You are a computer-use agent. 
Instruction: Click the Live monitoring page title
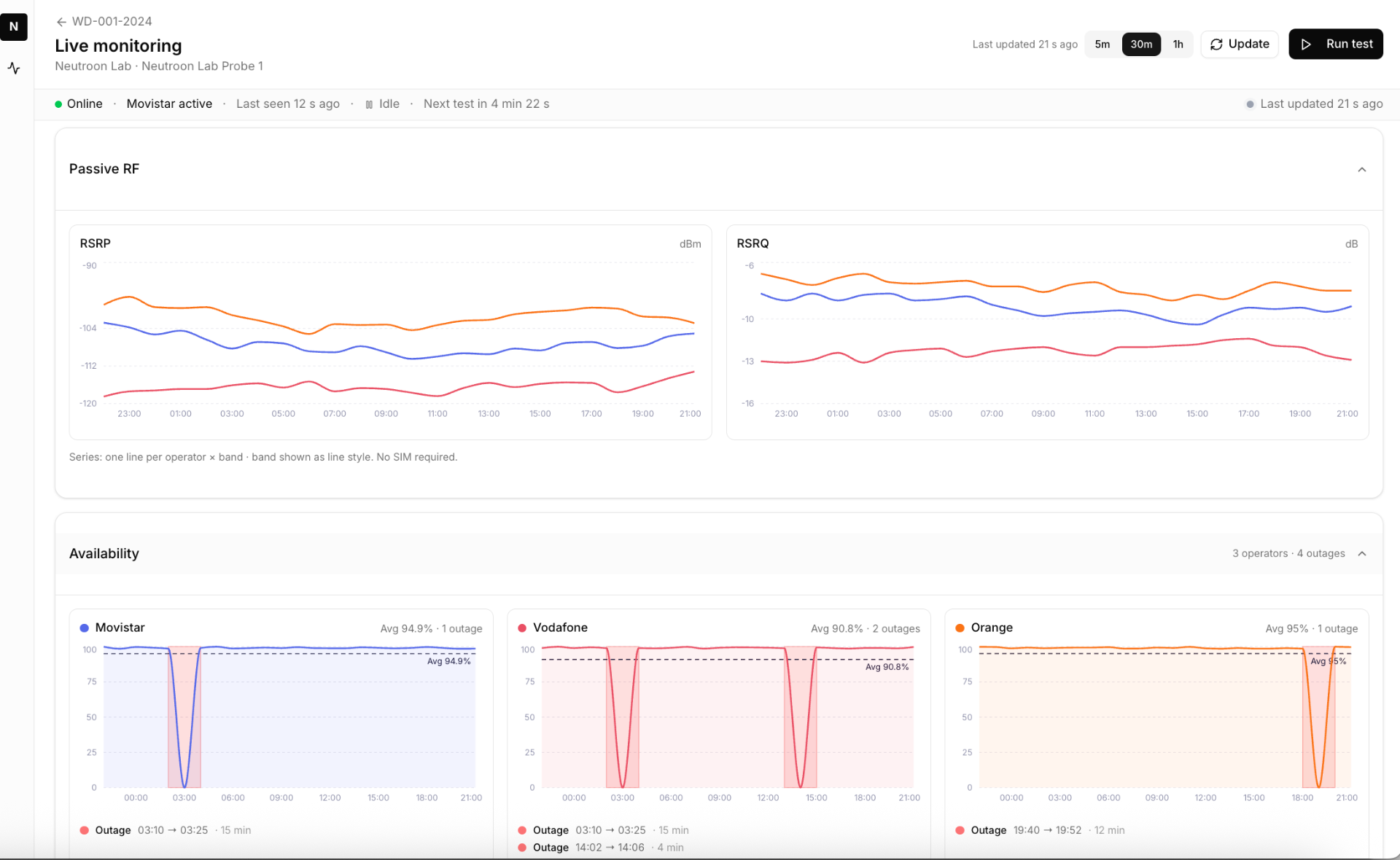point(118,46)
